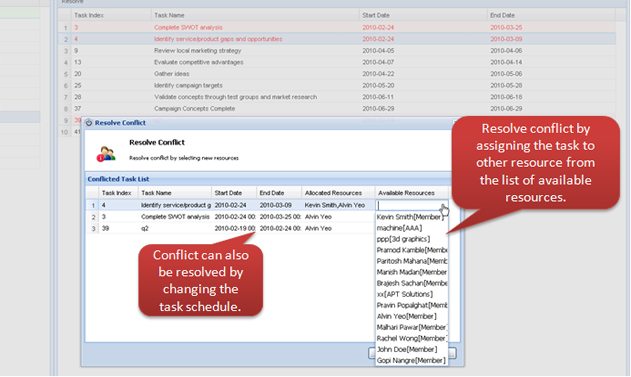Click end date 2010-06-29 in background table
The height and width of the screenshot is (377, 631).
coord(506,109)
